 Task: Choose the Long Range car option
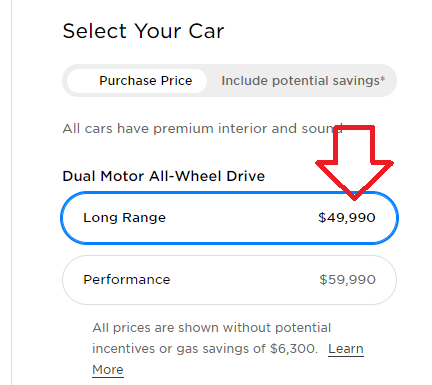tap(229, 218)
